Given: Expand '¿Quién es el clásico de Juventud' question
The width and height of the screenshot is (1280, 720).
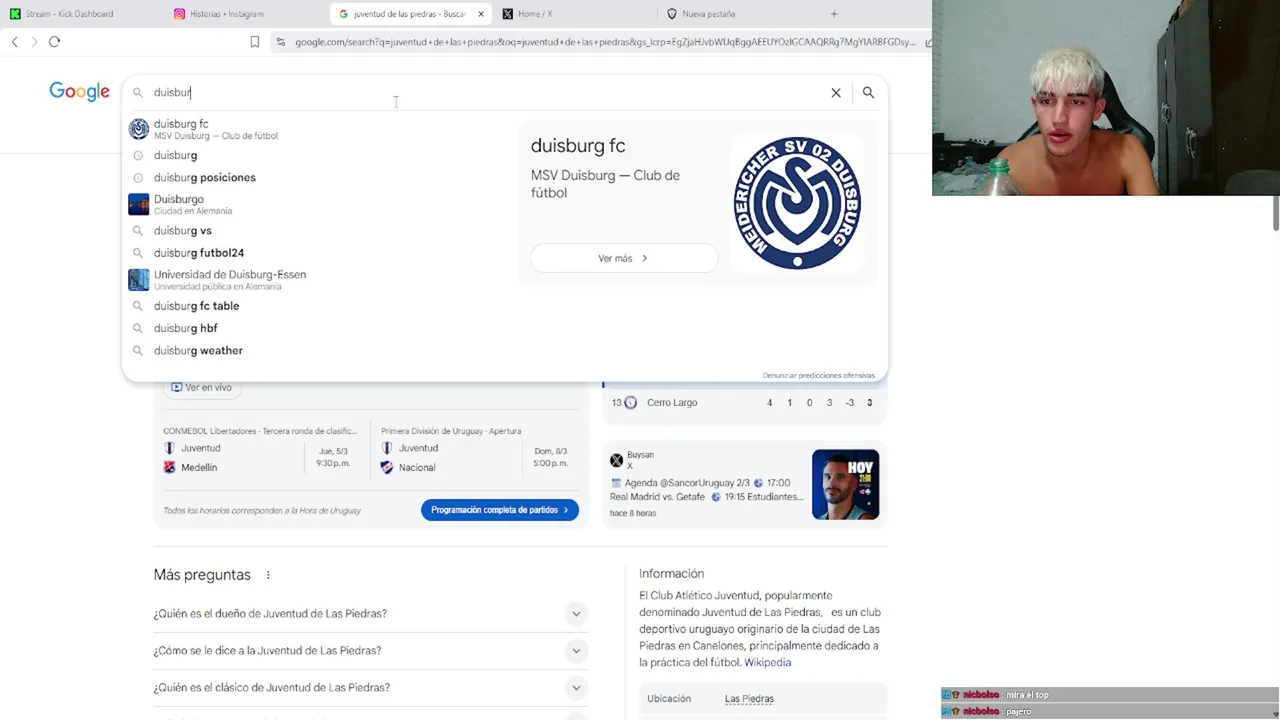Looking at the screenshot, I should click(370, 687).
